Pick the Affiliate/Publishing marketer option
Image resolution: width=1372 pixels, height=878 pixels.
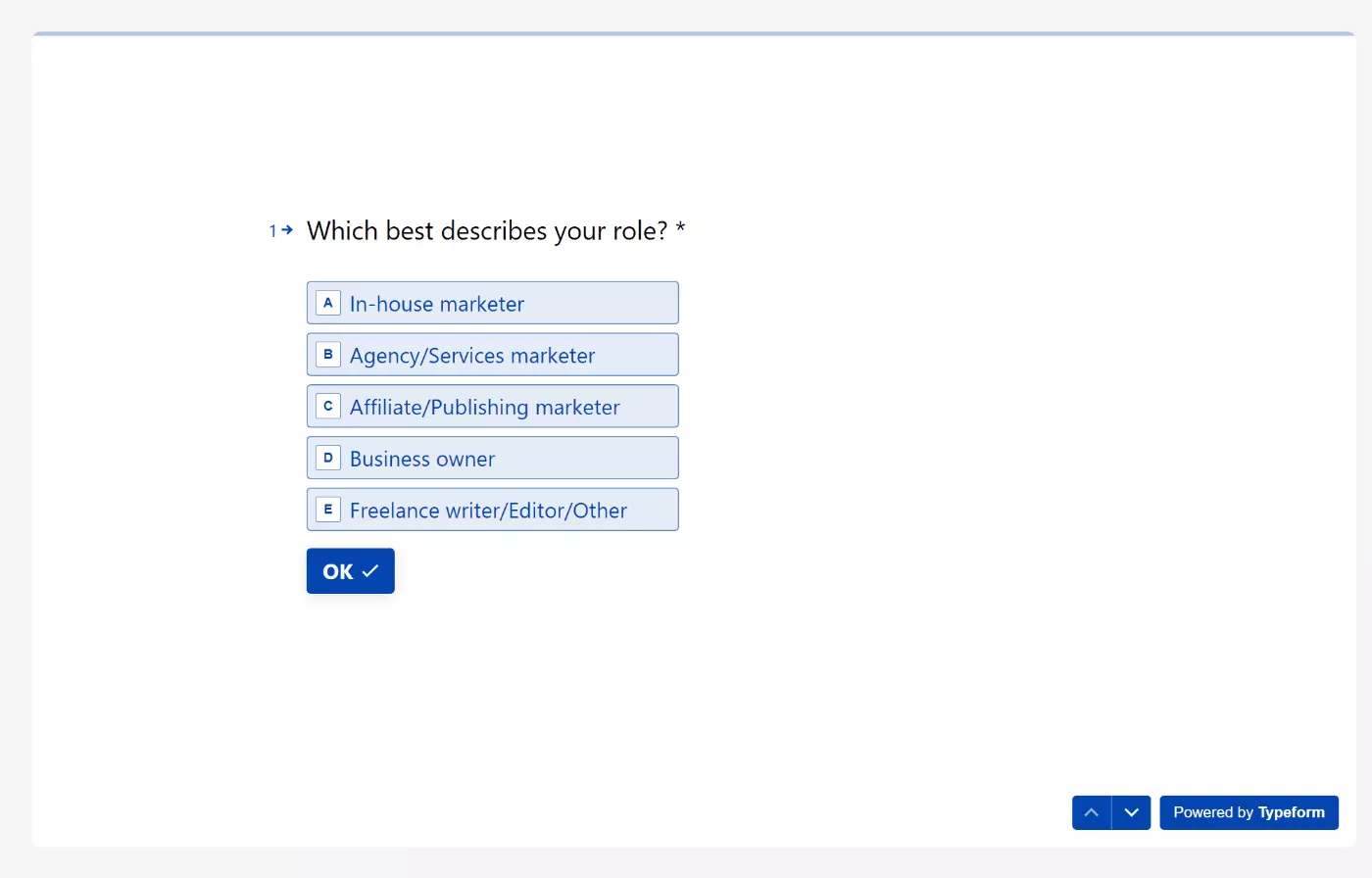(x=492, y=407)
